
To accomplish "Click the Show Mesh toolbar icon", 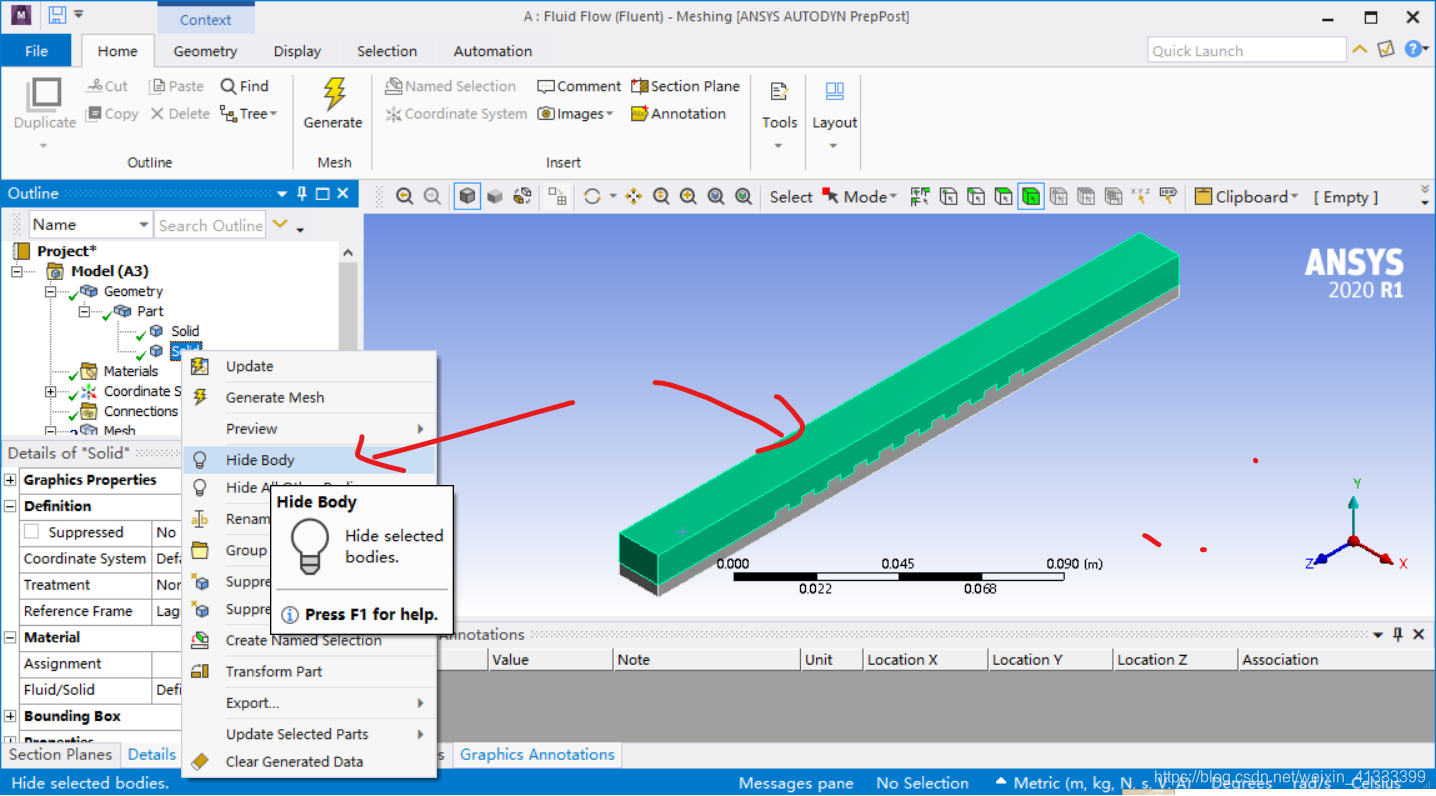I will click(557, 197).
